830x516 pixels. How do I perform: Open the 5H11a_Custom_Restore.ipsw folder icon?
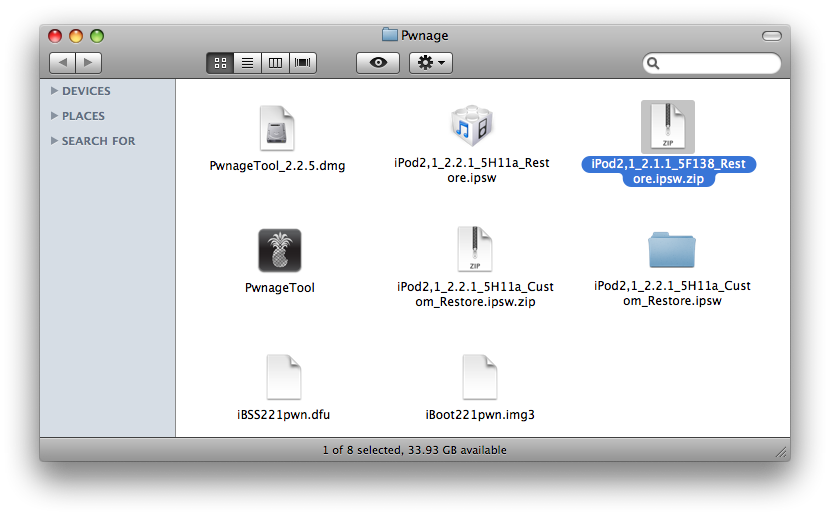pos(671,250)
